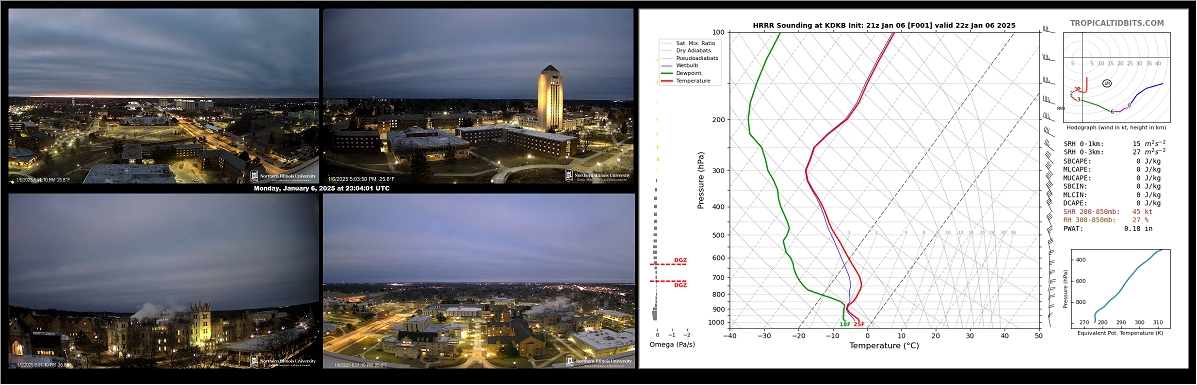1197x385 pixels.
Task: Click the lower red DGZ label
Action: [679, 285]
